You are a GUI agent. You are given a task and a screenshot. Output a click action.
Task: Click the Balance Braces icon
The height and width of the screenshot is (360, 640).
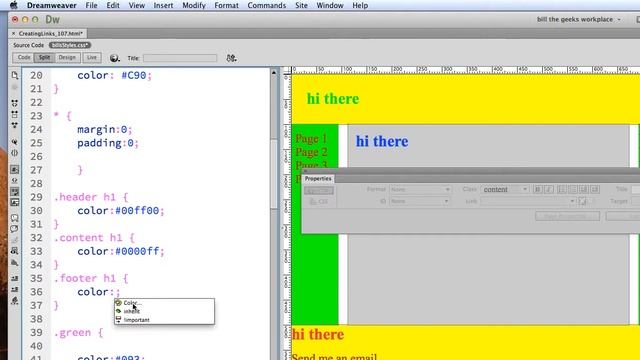click(x=15, y=153)
